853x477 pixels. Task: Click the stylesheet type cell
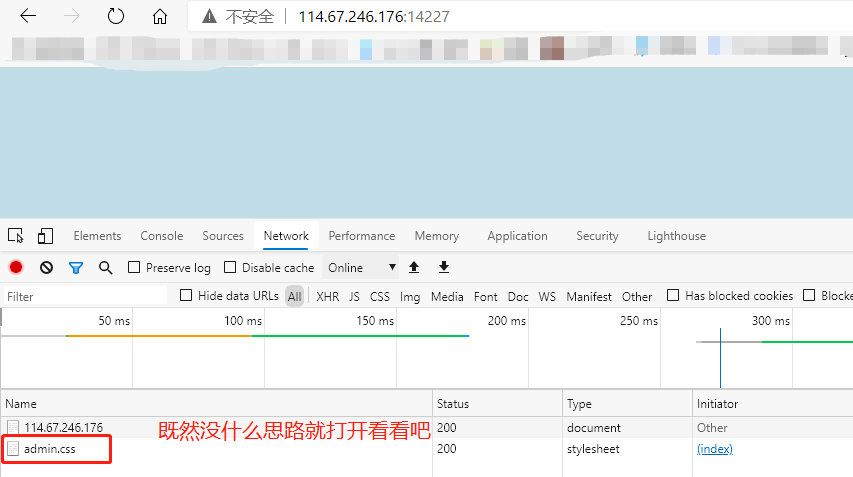coord(593,449)
